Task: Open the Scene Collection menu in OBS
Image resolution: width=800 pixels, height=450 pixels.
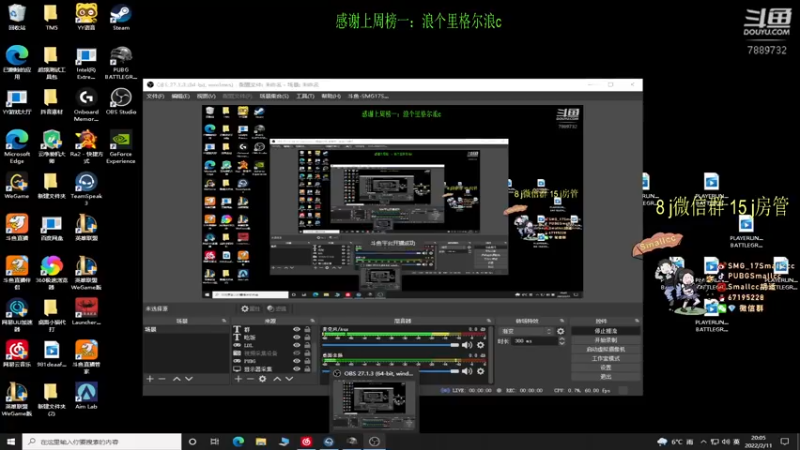Action: tap(274, 96)
